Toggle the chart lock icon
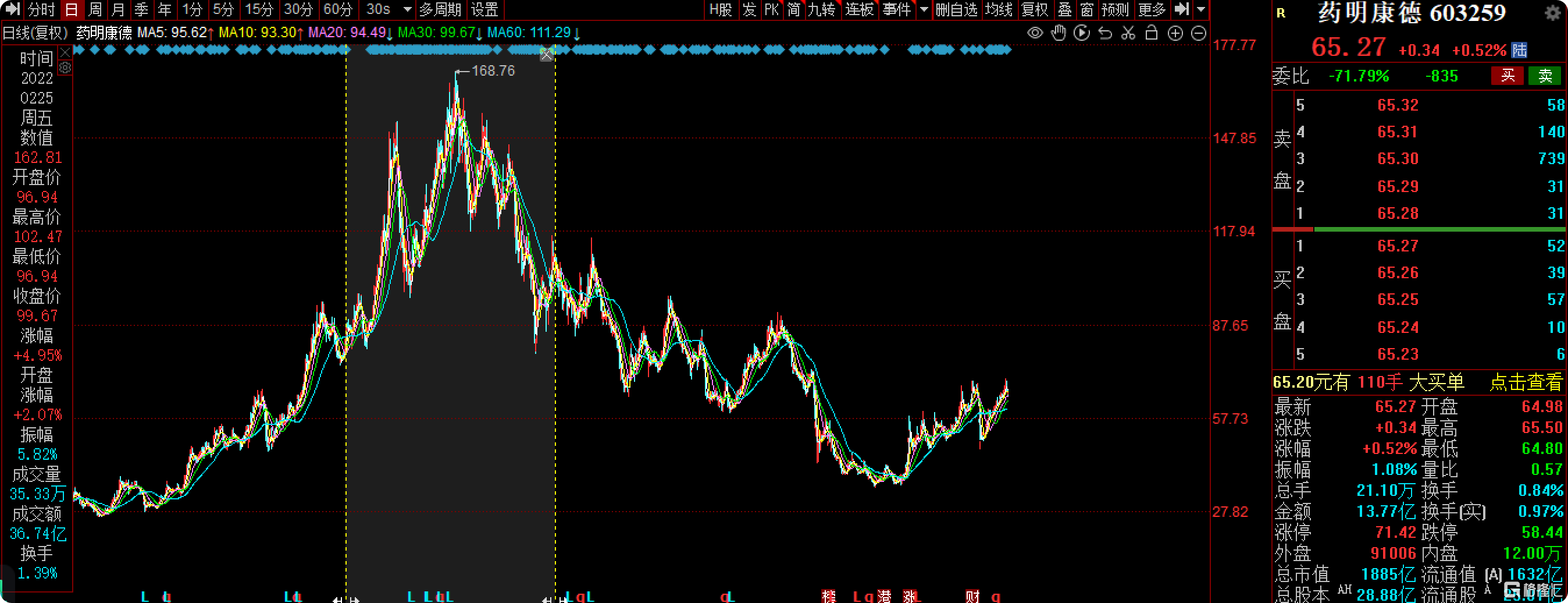Screen dimensions: 1568x603 click(1151, 33)
